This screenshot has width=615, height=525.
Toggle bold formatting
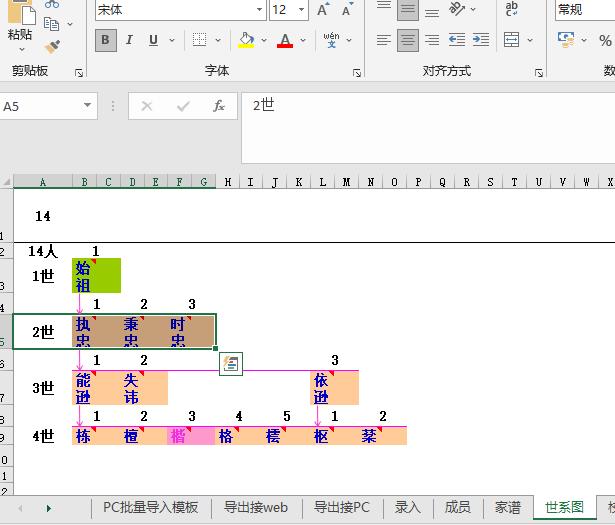click(105, 41)
